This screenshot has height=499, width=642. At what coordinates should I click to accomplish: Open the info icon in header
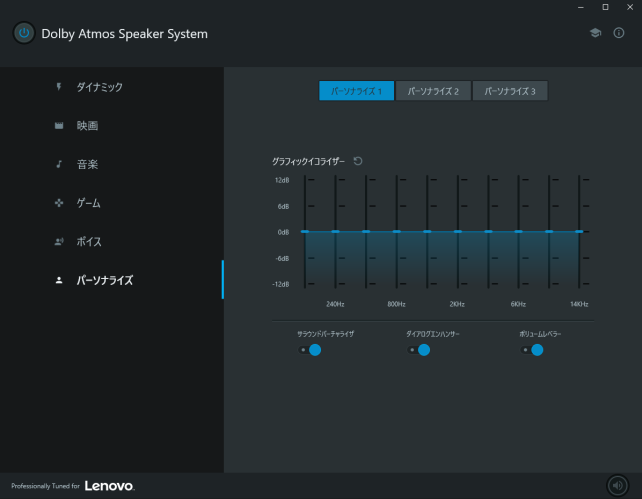[x=619, y=33]
